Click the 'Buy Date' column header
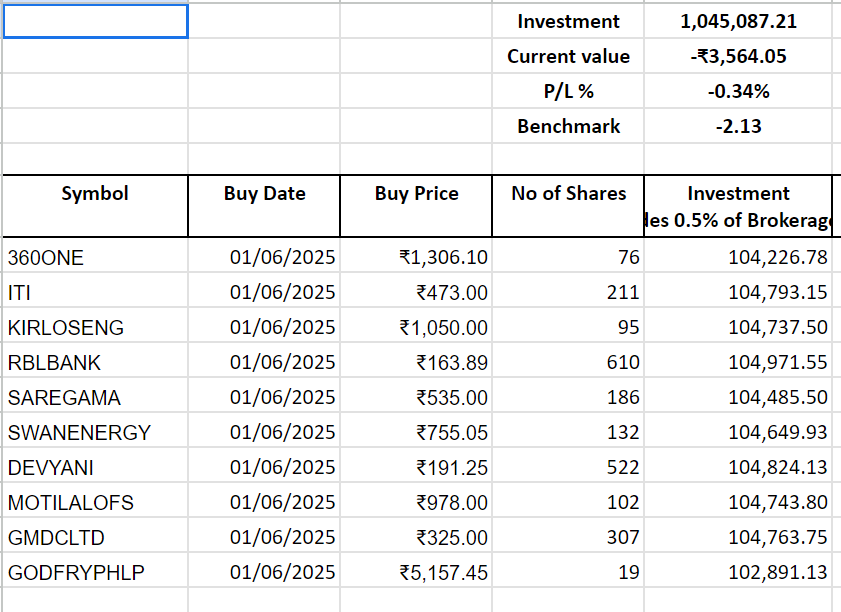Image resolution: width=841 pixels, height=612 pixels. point(264,206)
